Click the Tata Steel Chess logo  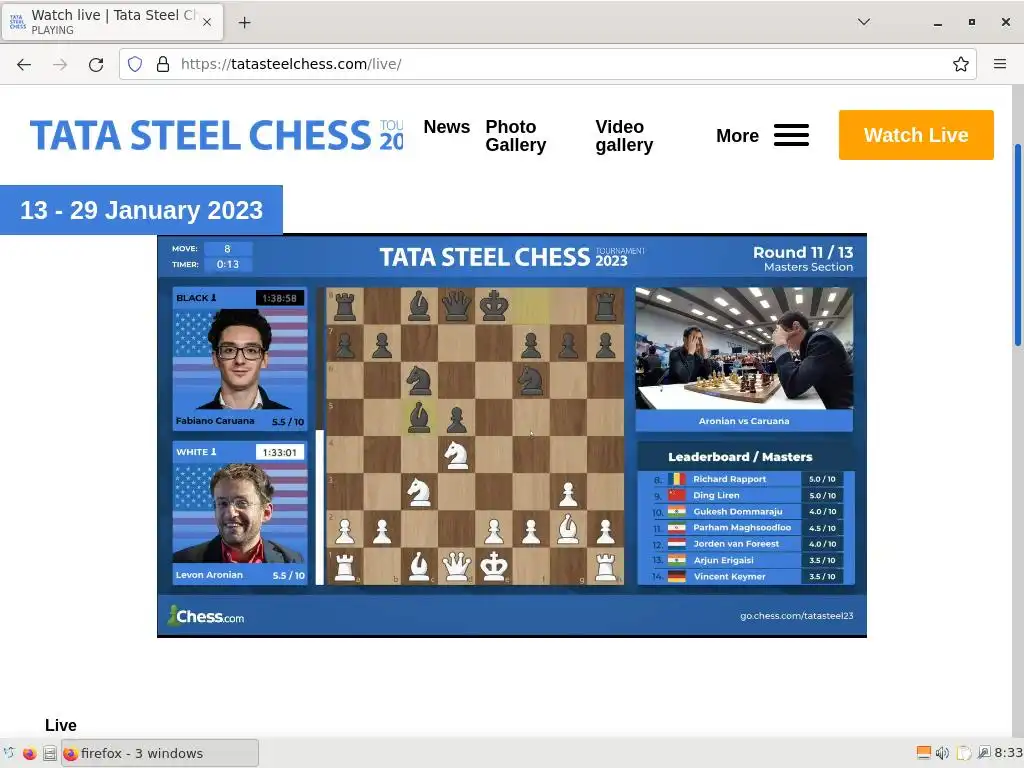pos(216,135)
